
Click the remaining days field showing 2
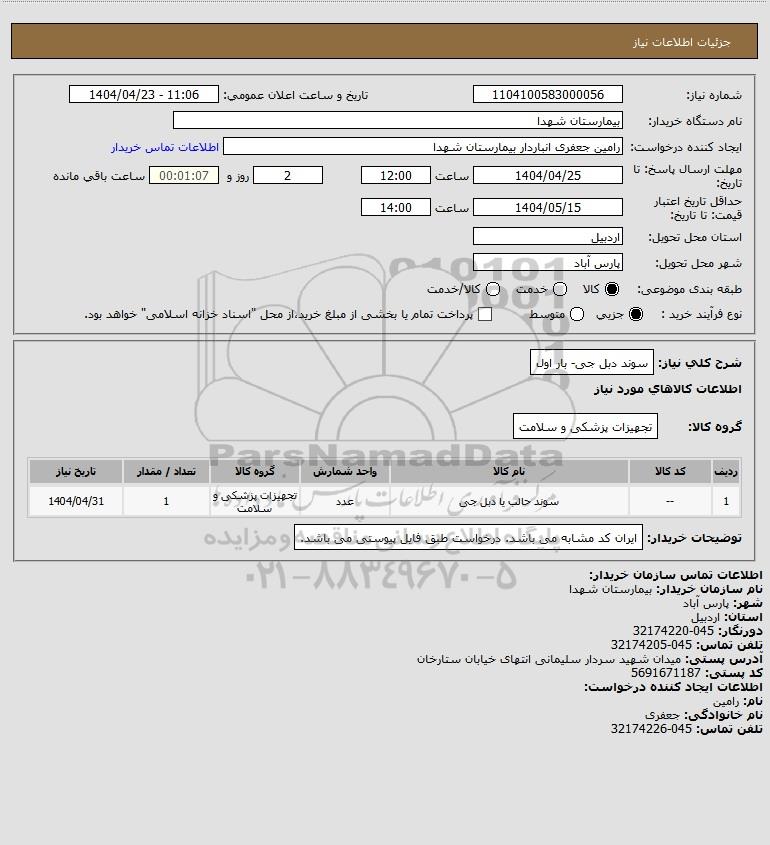pyautogui.click(x=288, y=176)
